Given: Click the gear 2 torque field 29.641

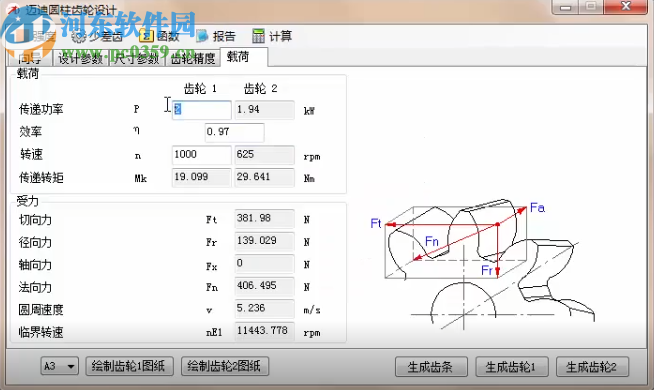Looking at the screenshot, I should click(264, 177).
